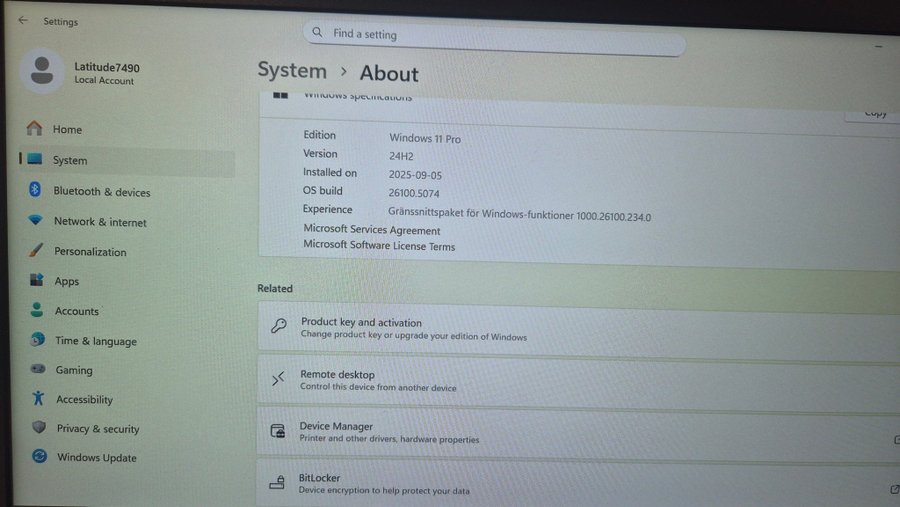Open Bluetooth & devices via its icon
This screenshot has height=507, width=900.
tap(34, 191)
